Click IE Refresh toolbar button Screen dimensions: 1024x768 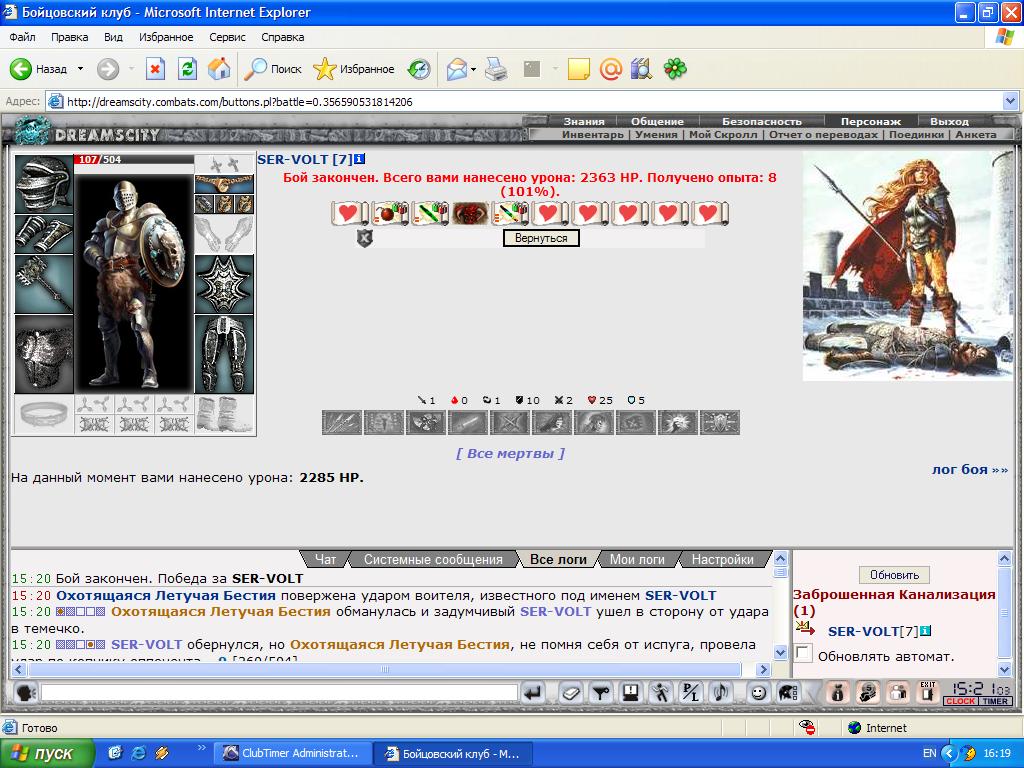pos(188,69)
